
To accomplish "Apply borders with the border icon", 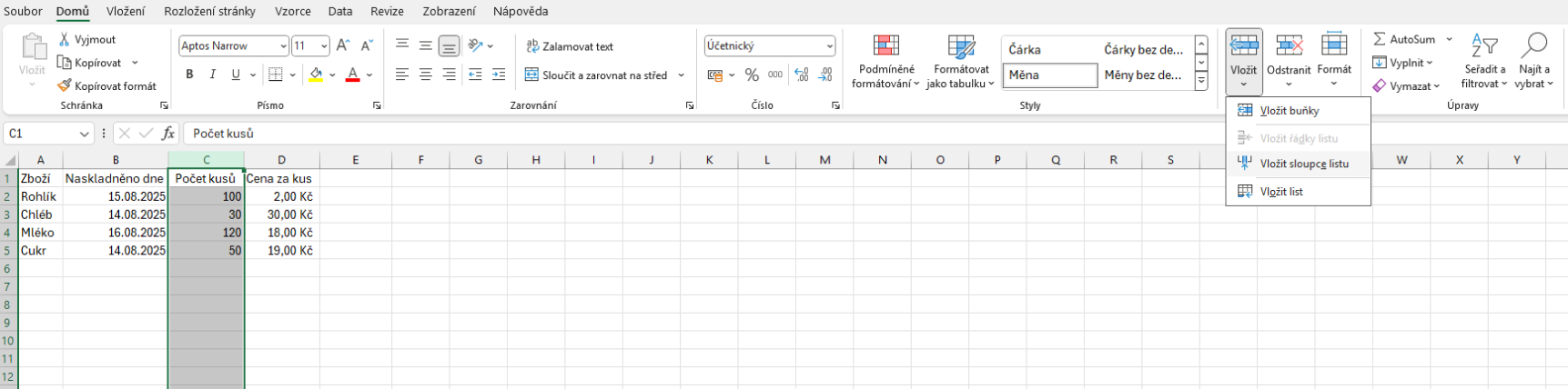I will 276,75.
